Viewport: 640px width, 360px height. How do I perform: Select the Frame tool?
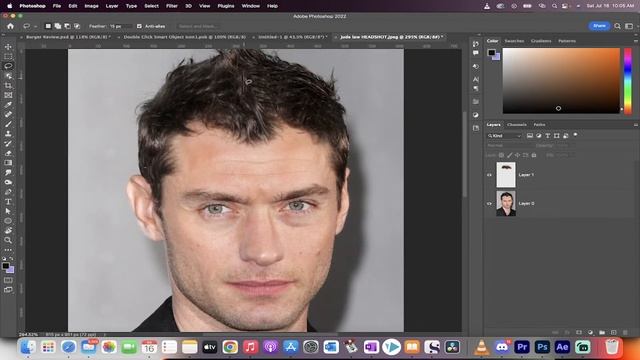click(8, 95)
